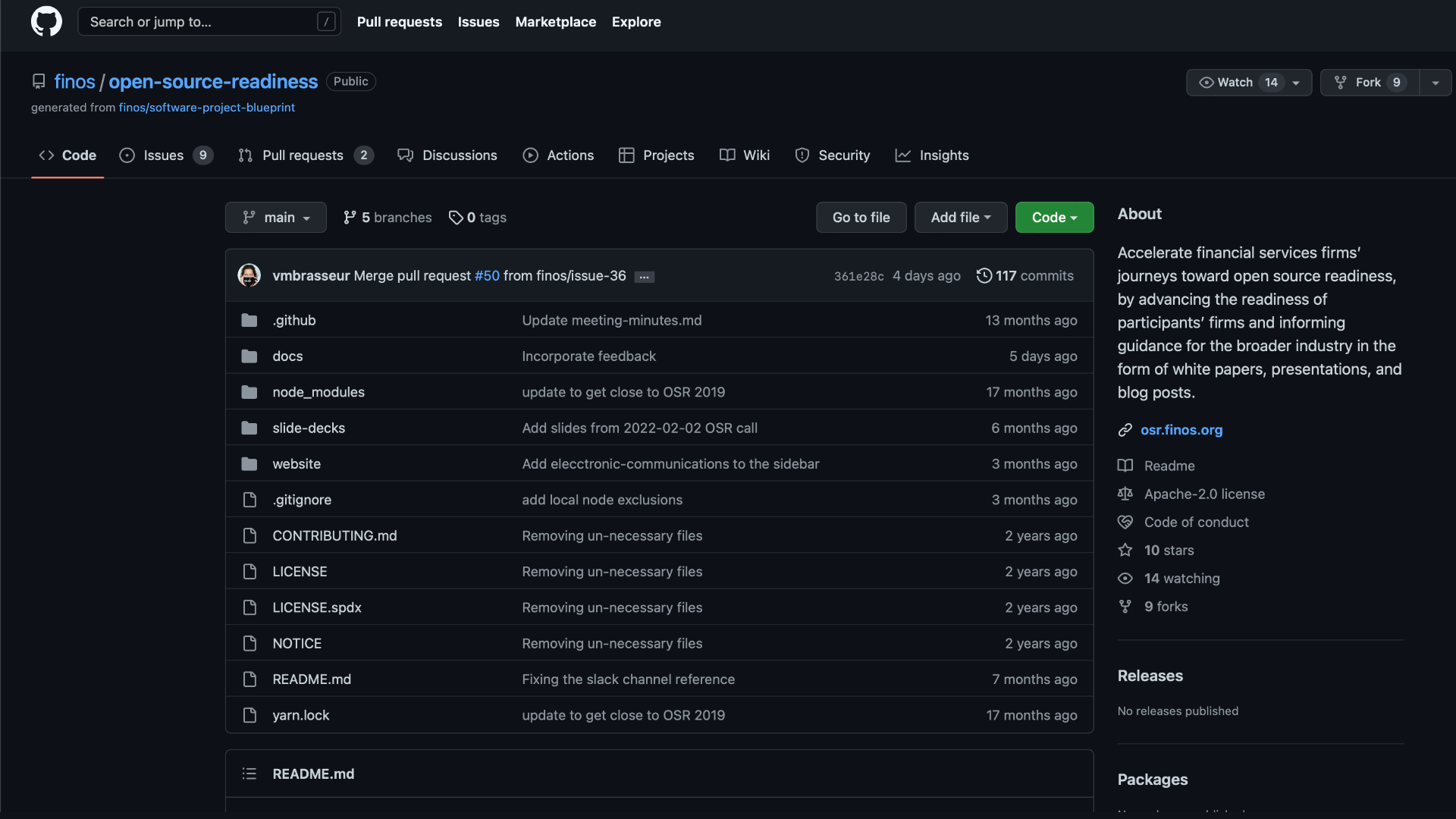The width and height of the screenshot is (1456, 819).
Task: Click the heart icon by Code of conduct
Action: click(x=1125, y=522)
